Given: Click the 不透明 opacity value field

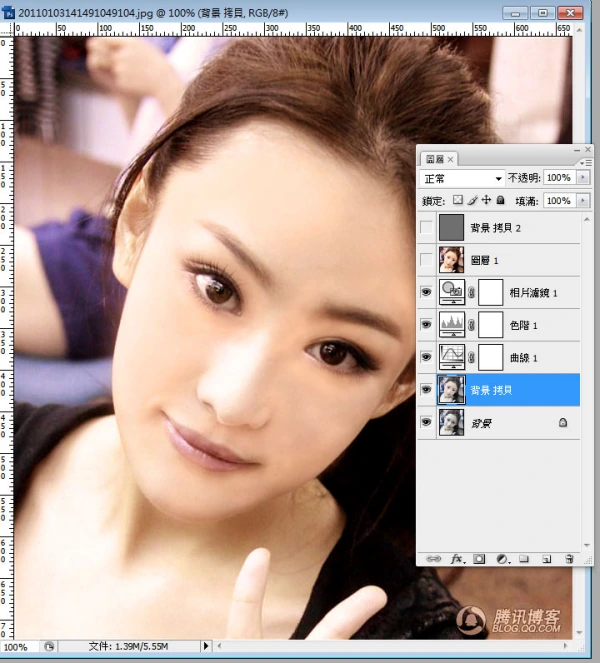Looking at the screenshot, I should tap(560, 178).
